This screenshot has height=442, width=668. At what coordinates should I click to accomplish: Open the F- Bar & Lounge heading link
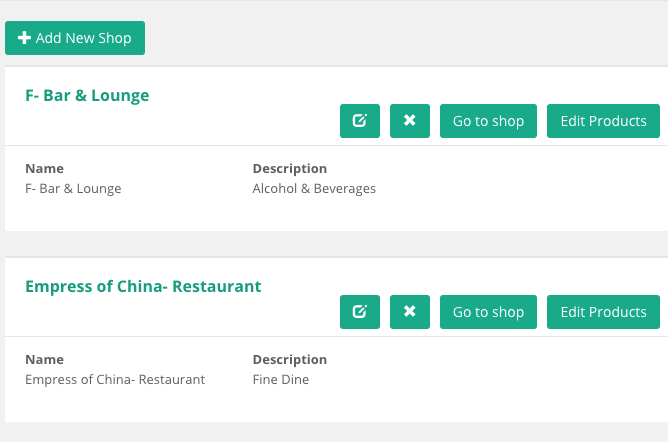point(87,95)
